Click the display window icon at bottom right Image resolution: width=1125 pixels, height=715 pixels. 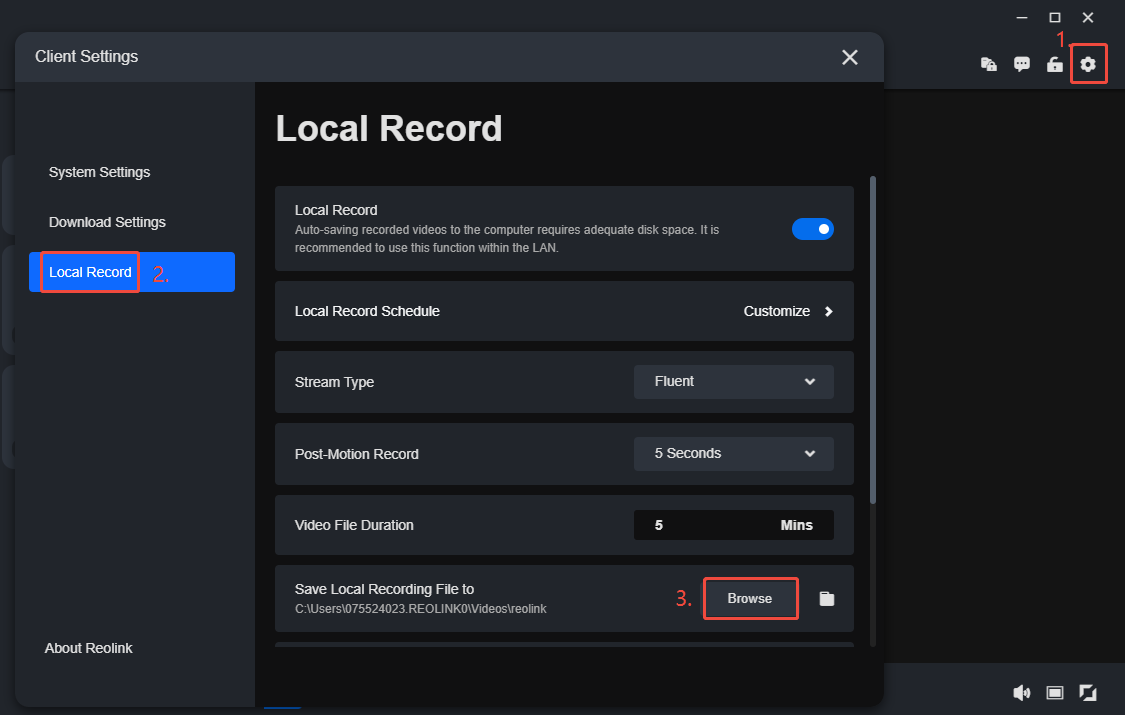coord(1053,692)
